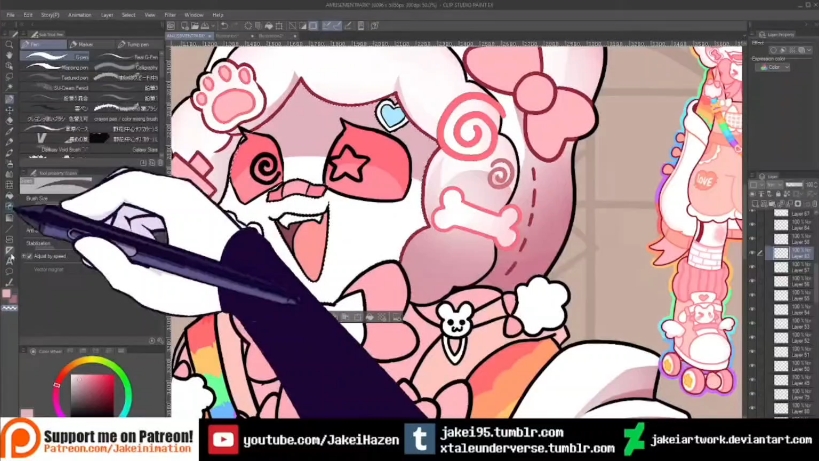Select the Eraser tool in left toolbar
The height and width of the screenshot is (461, 819).
[9, 120]
